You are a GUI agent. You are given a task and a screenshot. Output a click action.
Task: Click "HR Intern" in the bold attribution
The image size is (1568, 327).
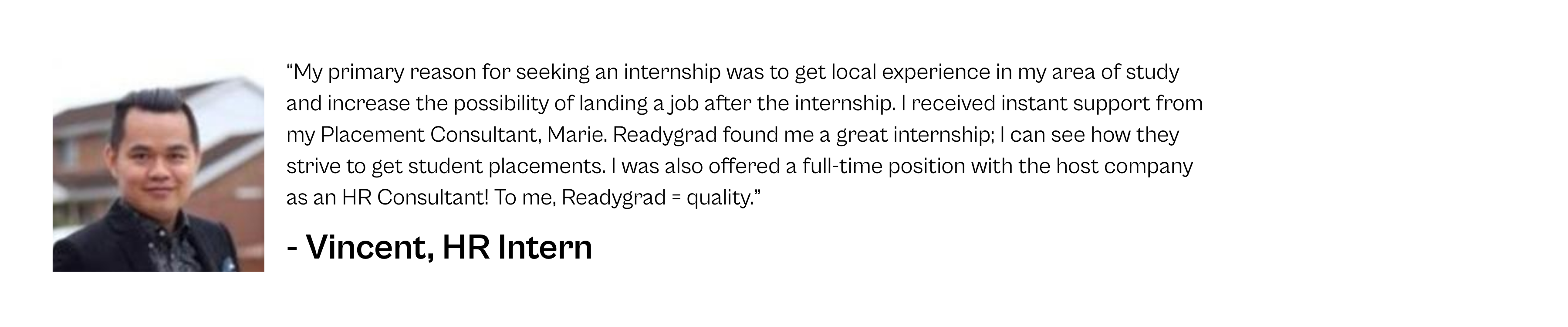(x=517, y=247)
